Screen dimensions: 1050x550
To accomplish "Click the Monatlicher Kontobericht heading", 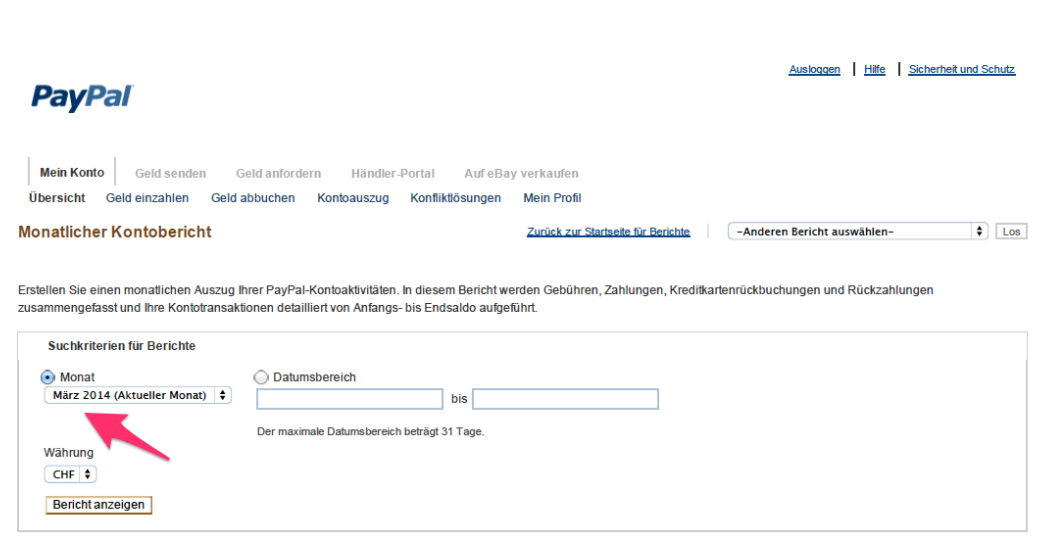I will click(115, 232).
